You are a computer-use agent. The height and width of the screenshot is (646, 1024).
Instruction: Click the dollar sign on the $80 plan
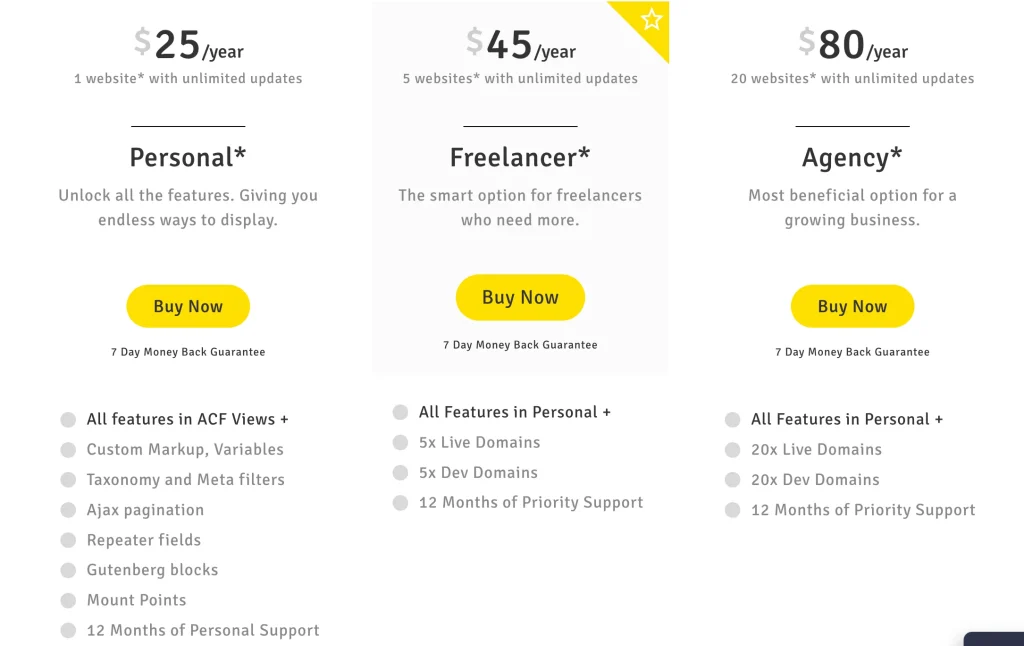coord(807,42)
